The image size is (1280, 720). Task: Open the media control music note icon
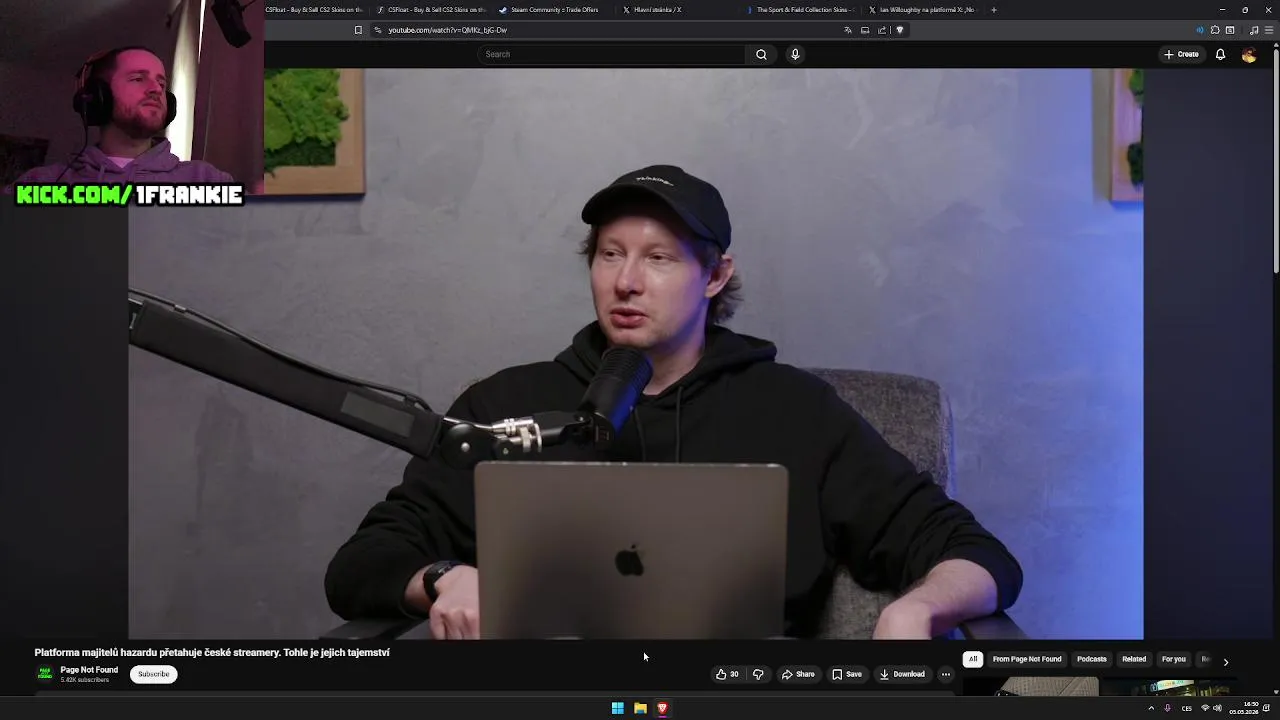tap(1254, 30)
